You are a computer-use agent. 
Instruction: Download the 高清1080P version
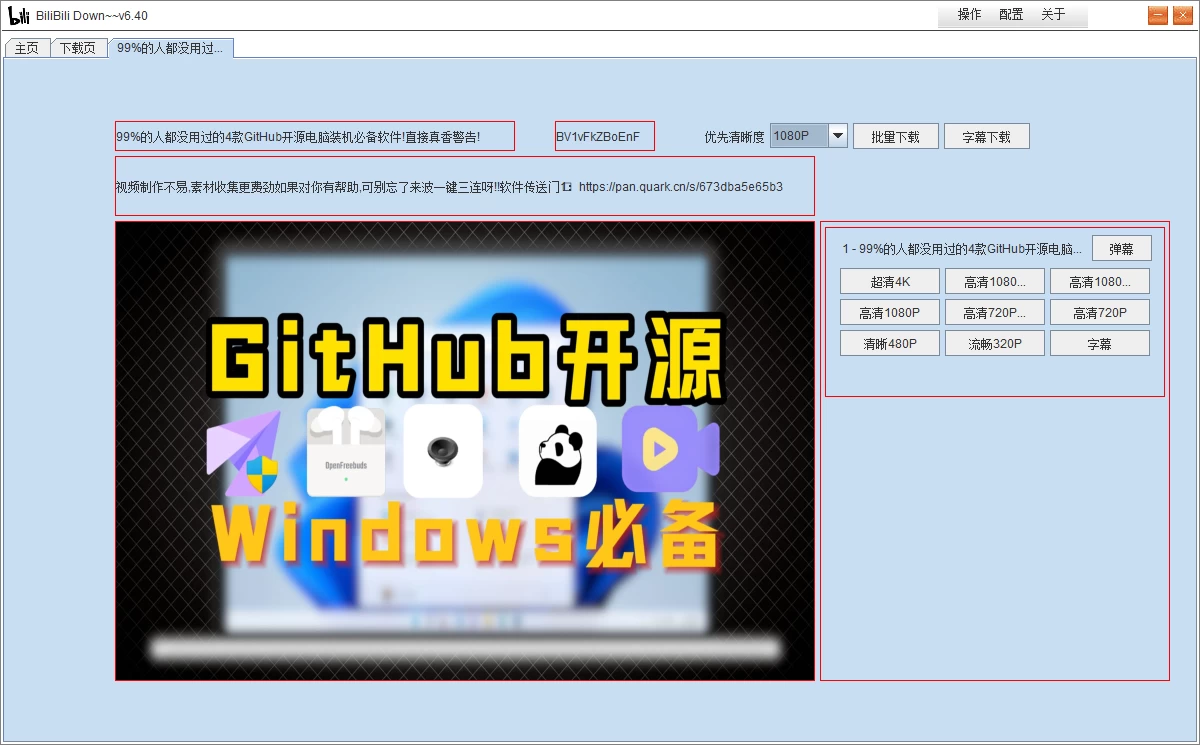(889, 311)
